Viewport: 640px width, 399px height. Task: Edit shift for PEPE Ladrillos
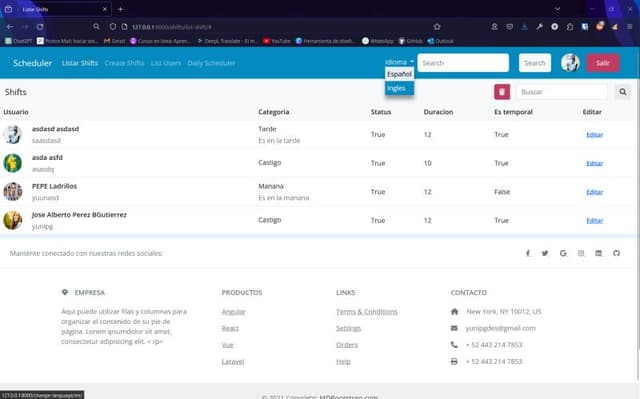click(594, 192)
